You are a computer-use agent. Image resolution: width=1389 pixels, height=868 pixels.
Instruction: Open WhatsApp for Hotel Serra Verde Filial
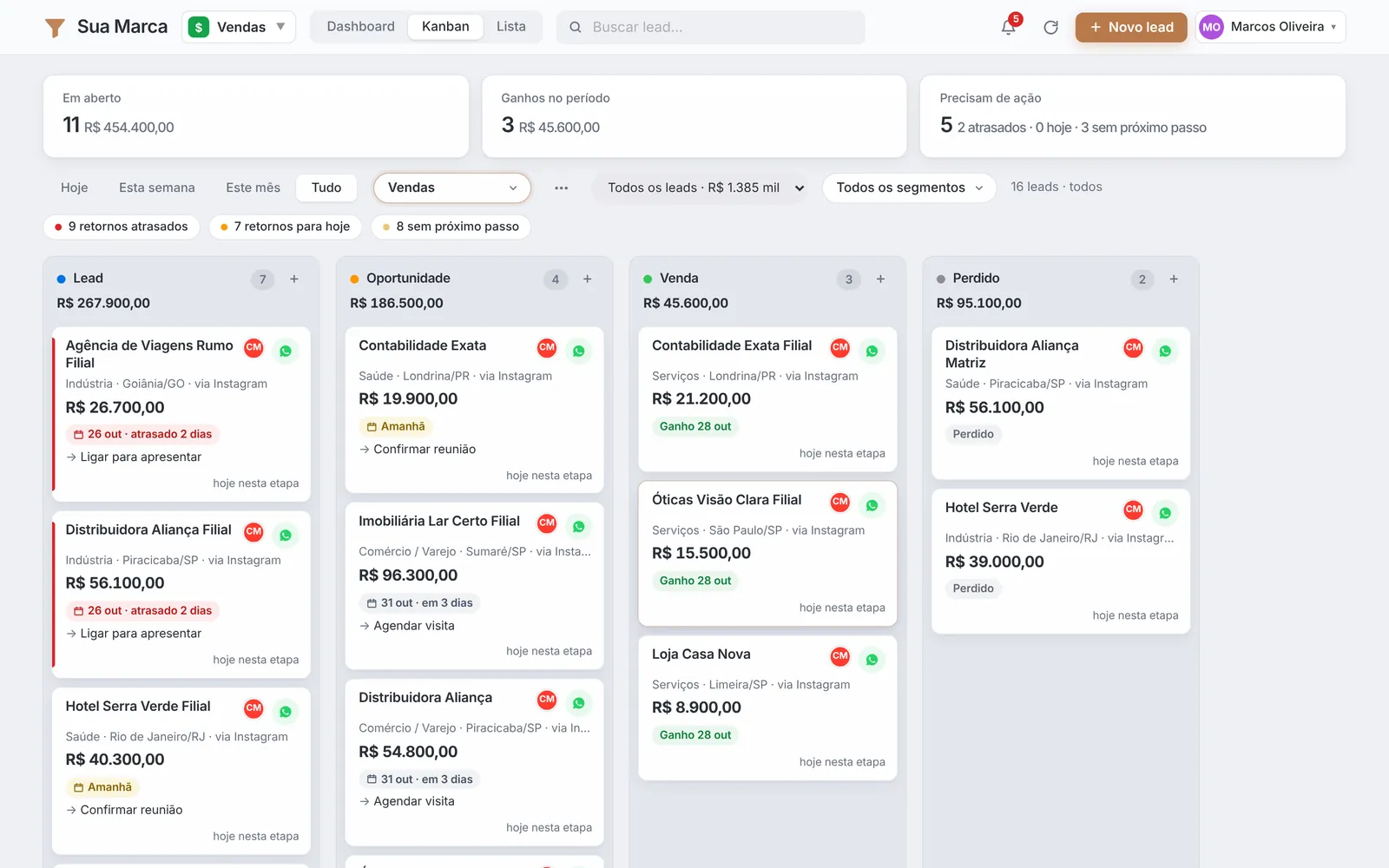pyautogui.click(x=286, y=712)
